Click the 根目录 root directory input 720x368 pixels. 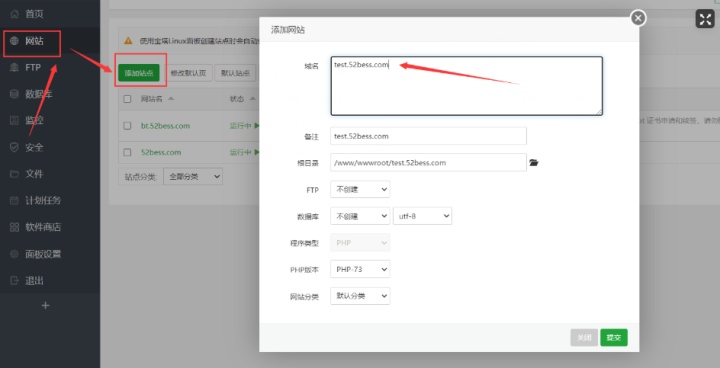pos(428,163)
